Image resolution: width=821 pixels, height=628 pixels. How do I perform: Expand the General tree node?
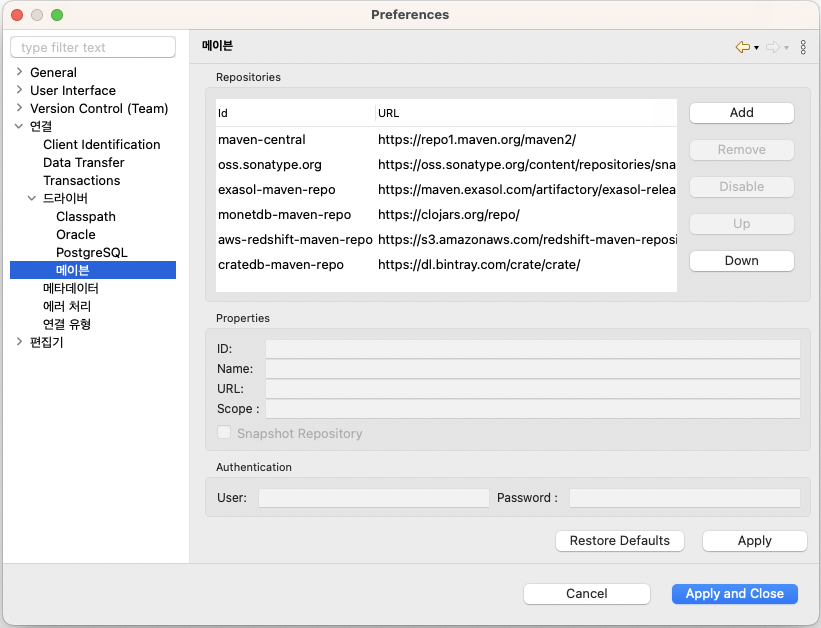point(19,72)
